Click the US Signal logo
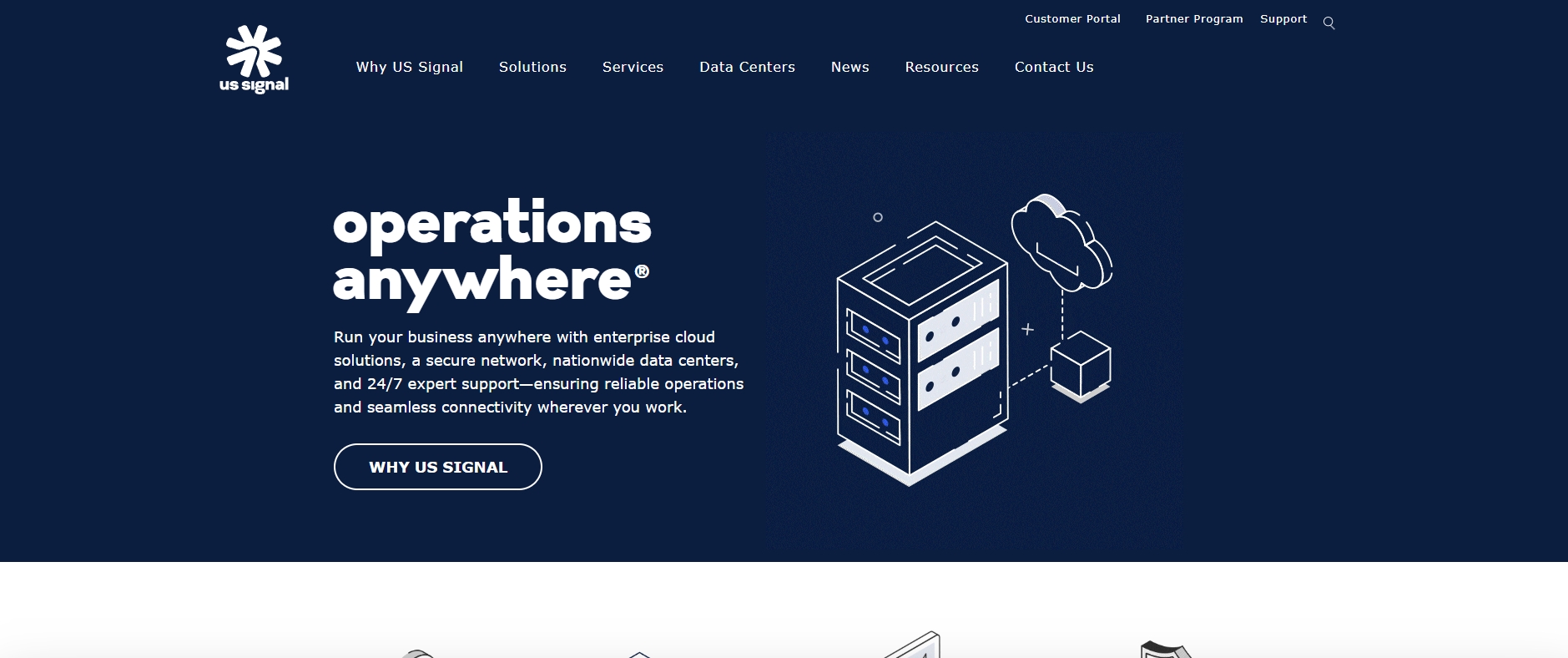The height and width of the screenshot is (658, 1568). tap(254, 58)
